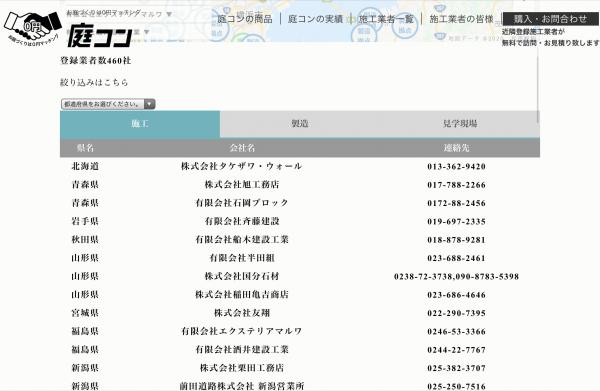Open 施工業者一覧 menu item
This screenshot has width=600, height=391.
pos(386,19)
